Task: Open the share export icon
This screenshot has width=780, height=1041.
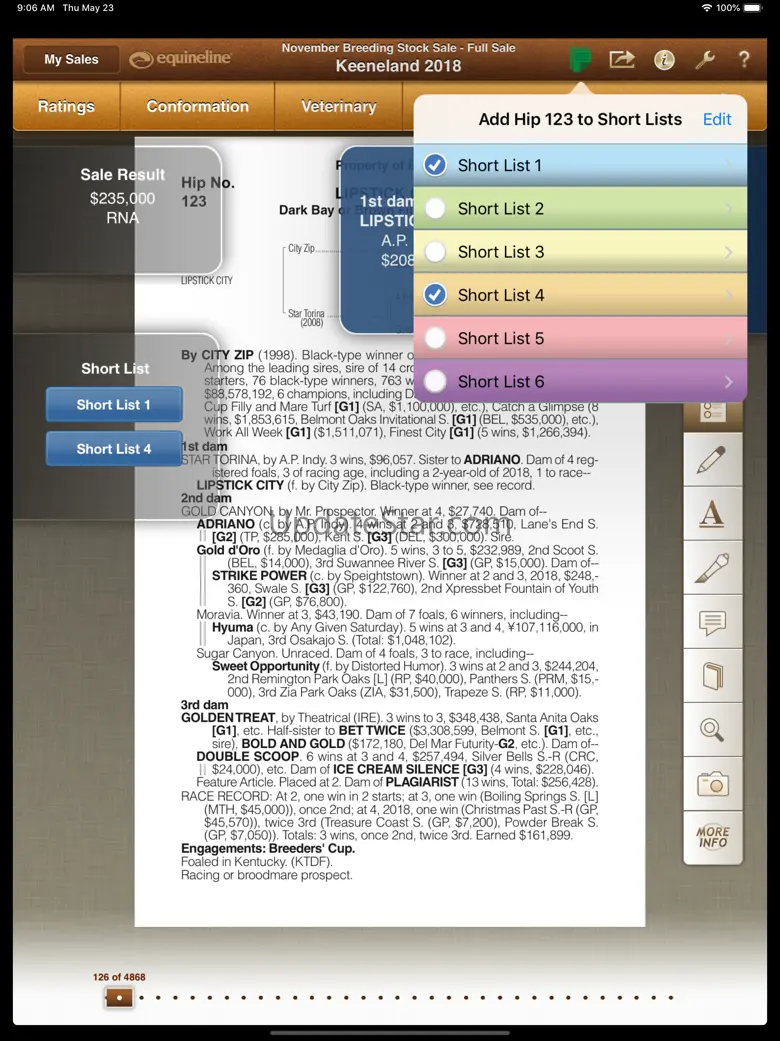Action: point(622,59)
